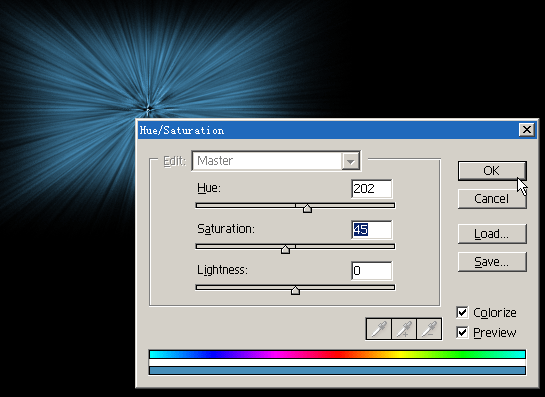Image resolution: width=545 pixels, height=397 pixels.
Task: Focus the Hue value field showing 202
Action: point(372,189)
